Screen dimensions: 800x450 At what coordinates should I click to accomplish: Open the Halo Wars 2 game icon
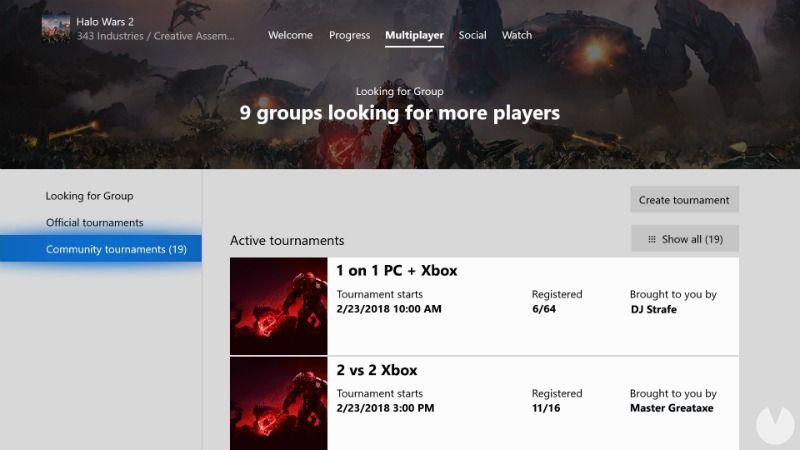[x=56, y=28]
